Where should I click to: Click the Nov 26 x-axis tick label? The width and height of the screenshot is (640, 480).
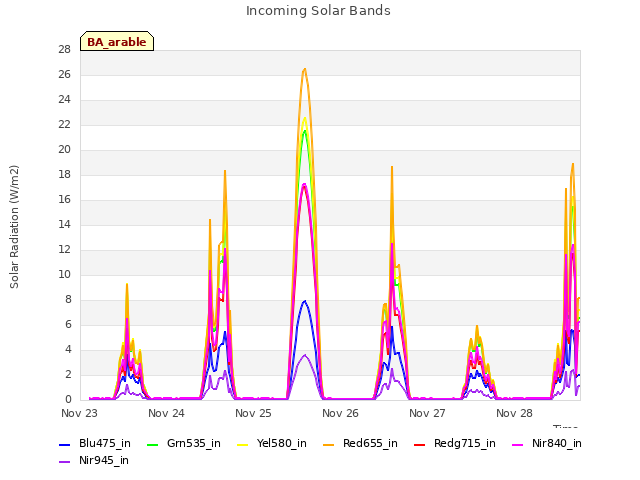[x=340, y=413]
